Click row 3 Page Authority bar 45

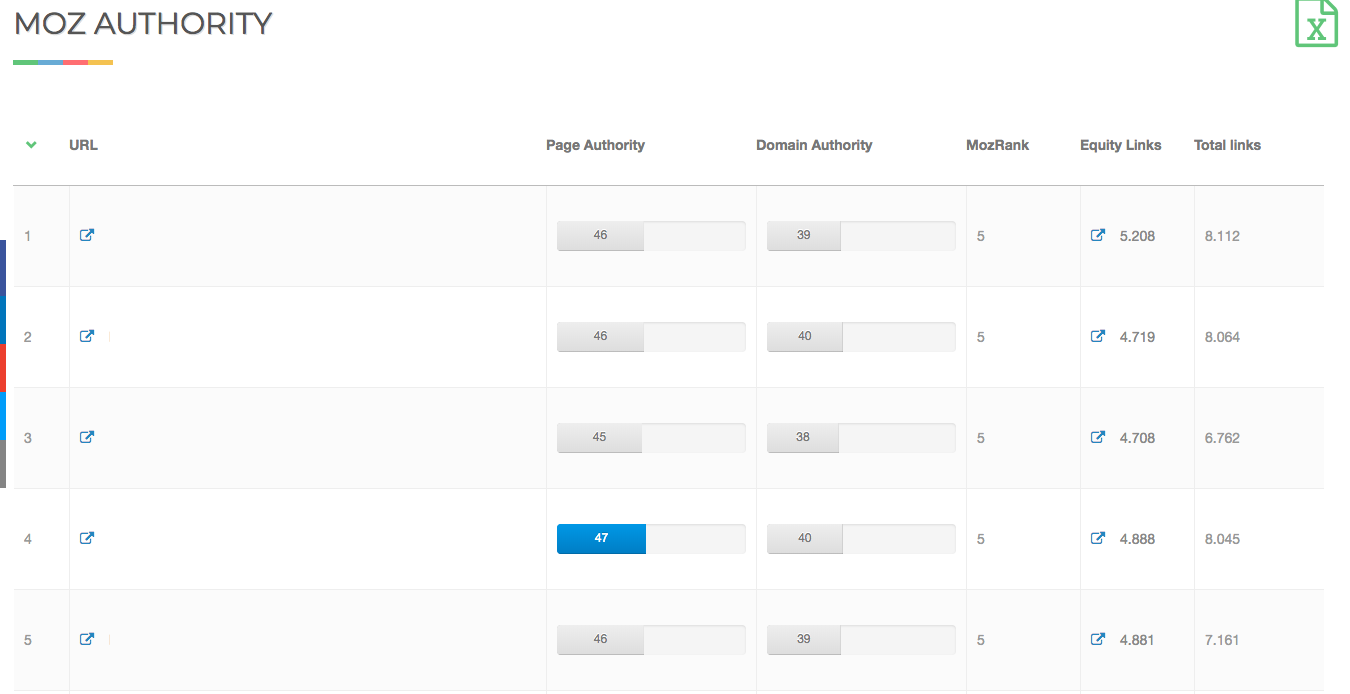(651, 438)
